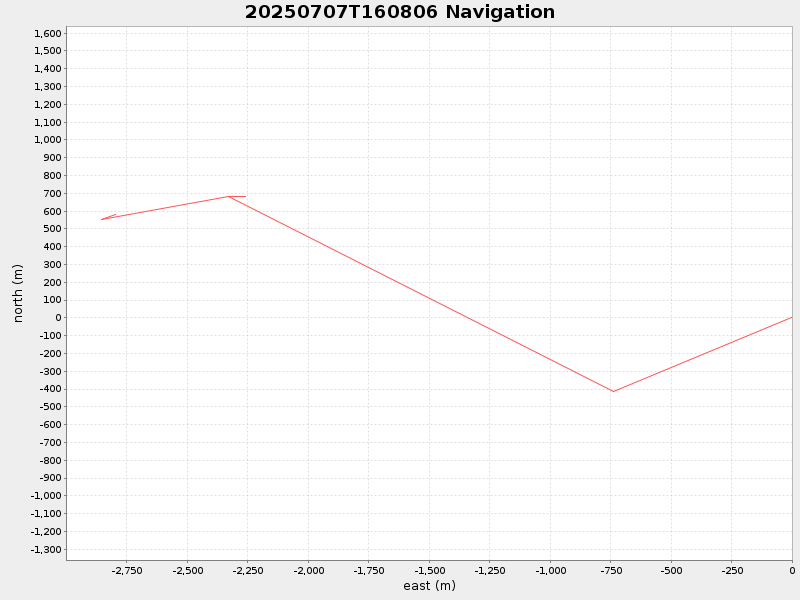The height and width of the screenshot is (600, 800).
Task: Click the 1,000 north axis tick label
Action: [47, 140]
